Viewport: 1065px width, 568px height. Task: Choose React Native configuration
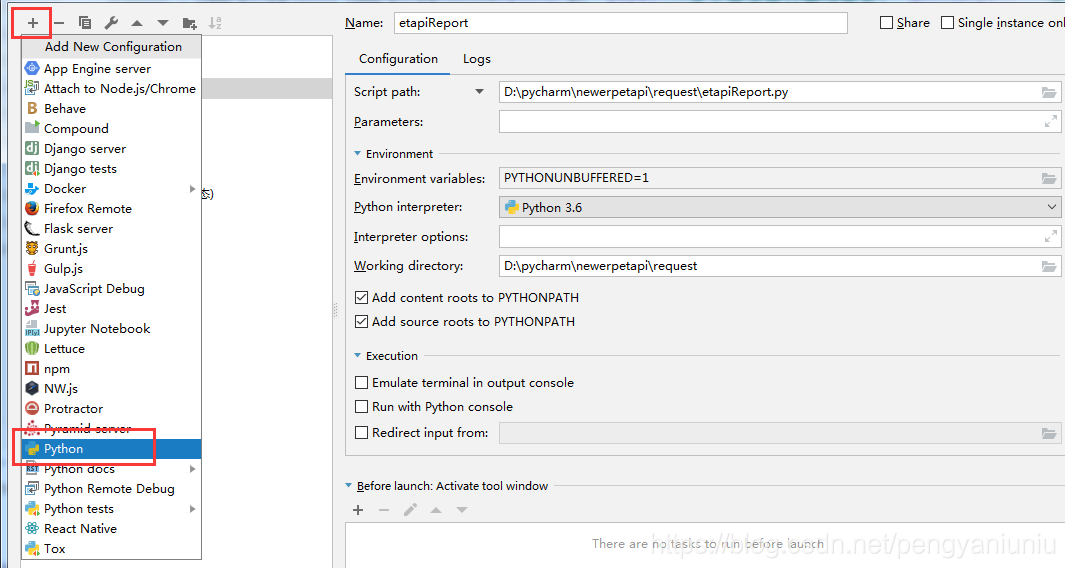tap(111, 529)
